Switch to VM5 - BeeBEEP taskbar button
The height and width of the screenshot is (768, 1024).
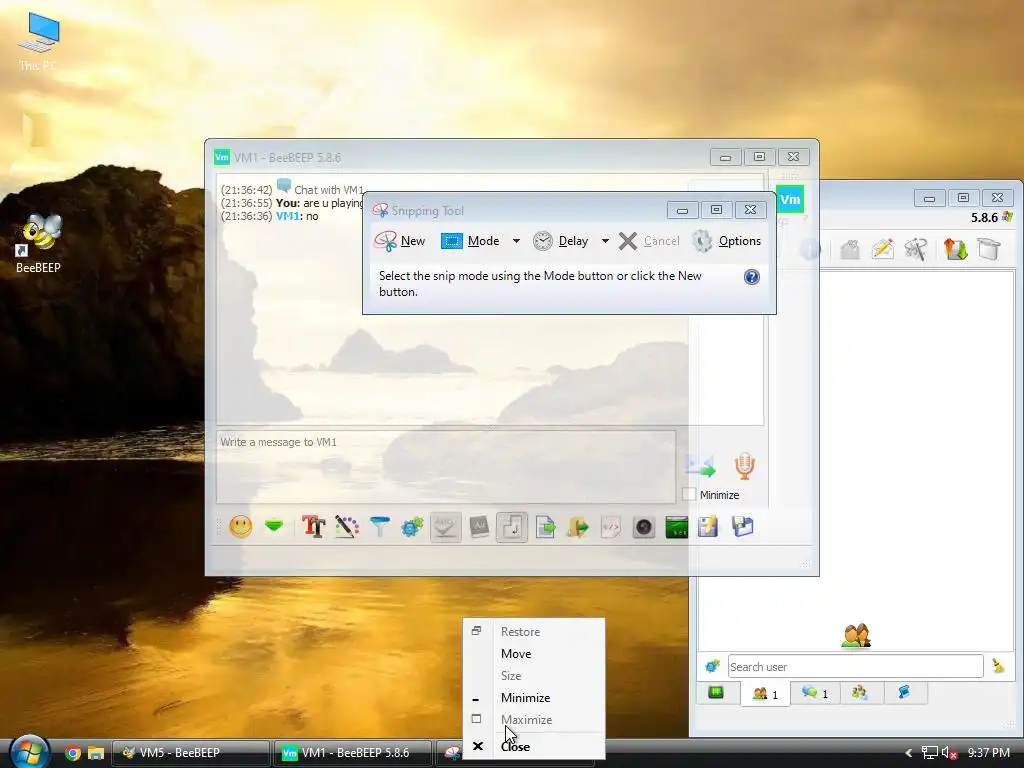tap(191, 753)
